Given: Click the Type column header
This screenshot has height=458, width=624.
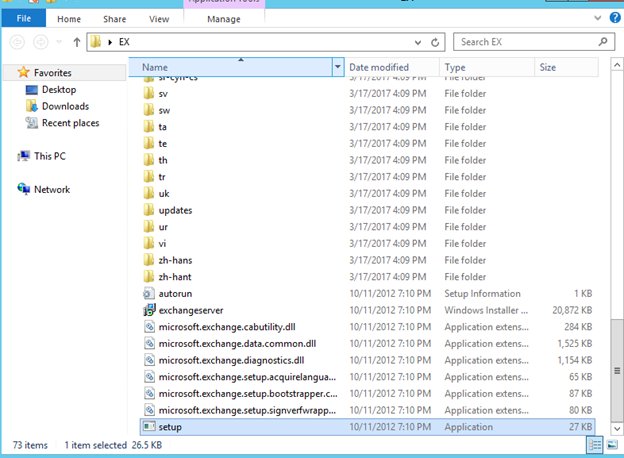Looking at the screenshot, I should coord(455,67).
